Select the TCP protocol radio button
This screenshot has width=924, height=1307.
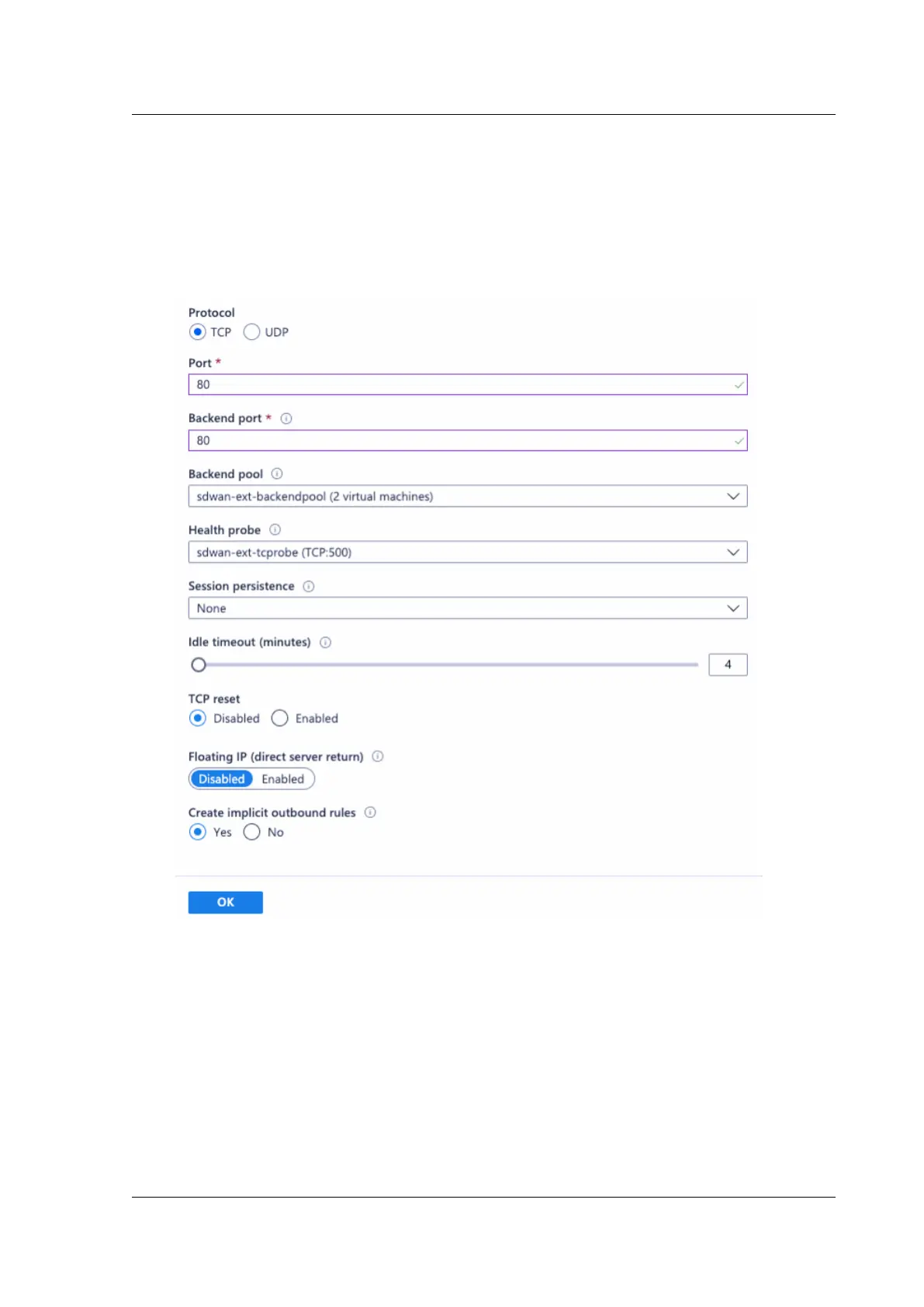pyautogui.click(x=197, y=332)
